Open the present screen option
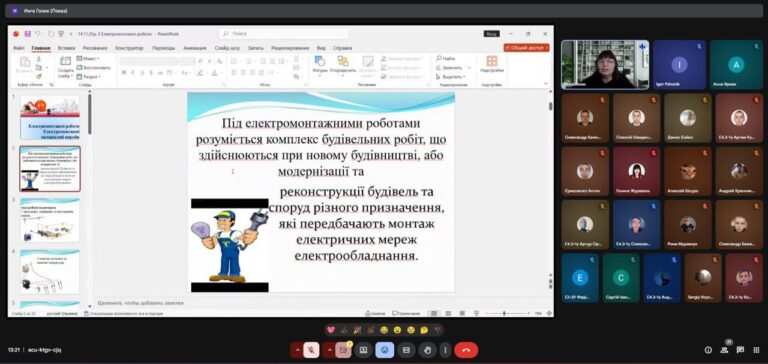 tap(363, 350)
